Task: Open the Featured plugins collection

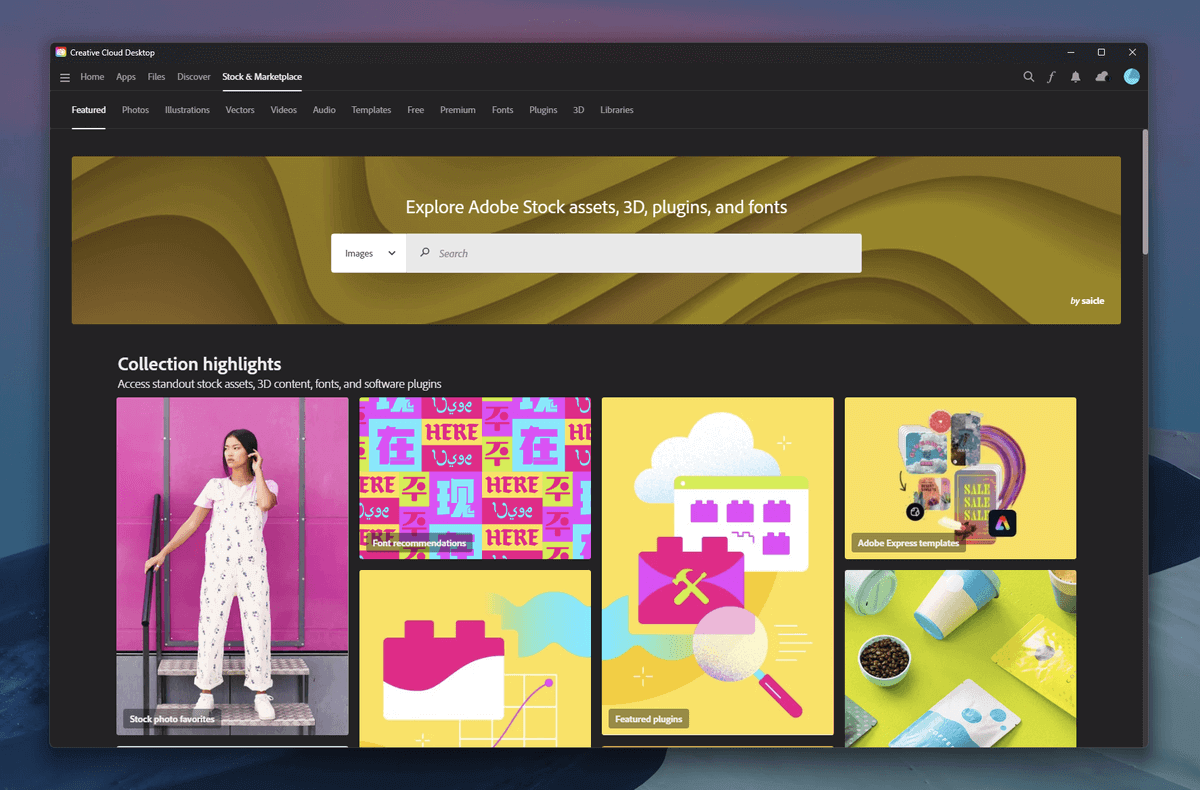Action: (718, 566)
